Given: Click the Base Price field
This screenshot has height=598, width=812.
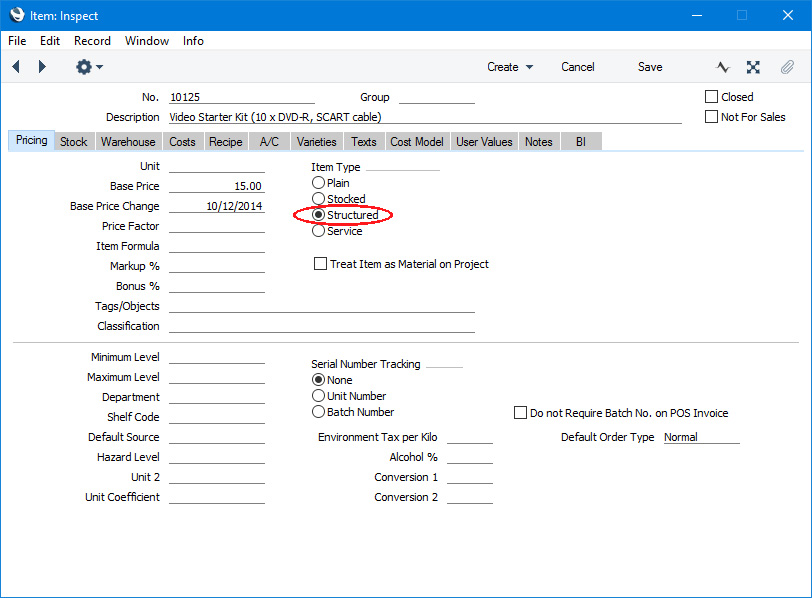Looking at the screenshot, I should pos(217,186).
